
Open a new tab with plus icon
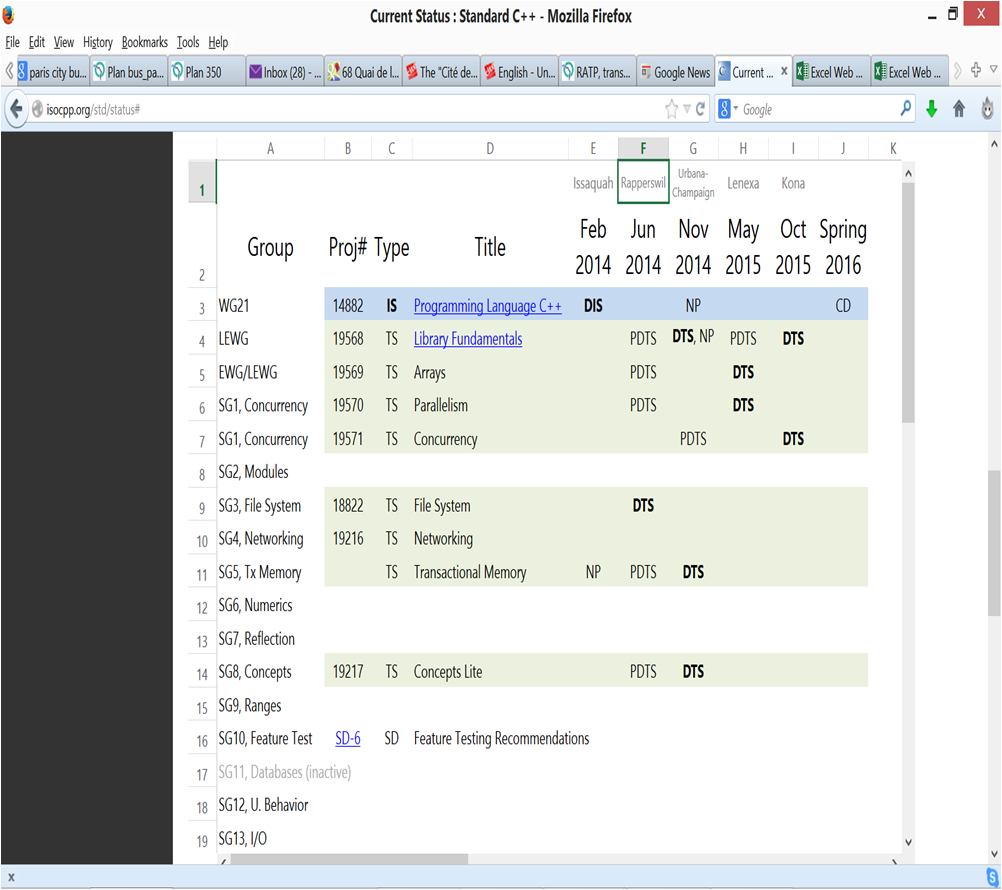pyautogui.click(x=976, y=70)
